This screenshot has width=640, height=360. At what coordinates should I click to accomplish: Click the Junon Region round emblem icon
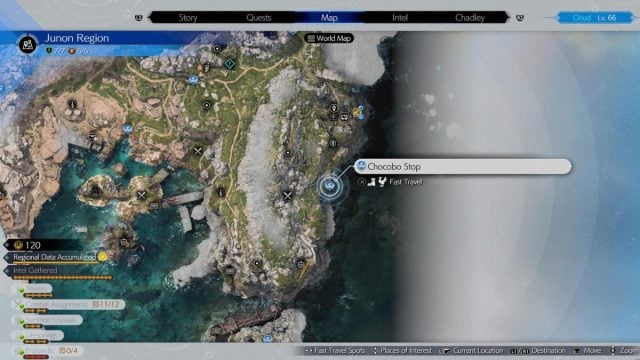[x=28, y=44]
